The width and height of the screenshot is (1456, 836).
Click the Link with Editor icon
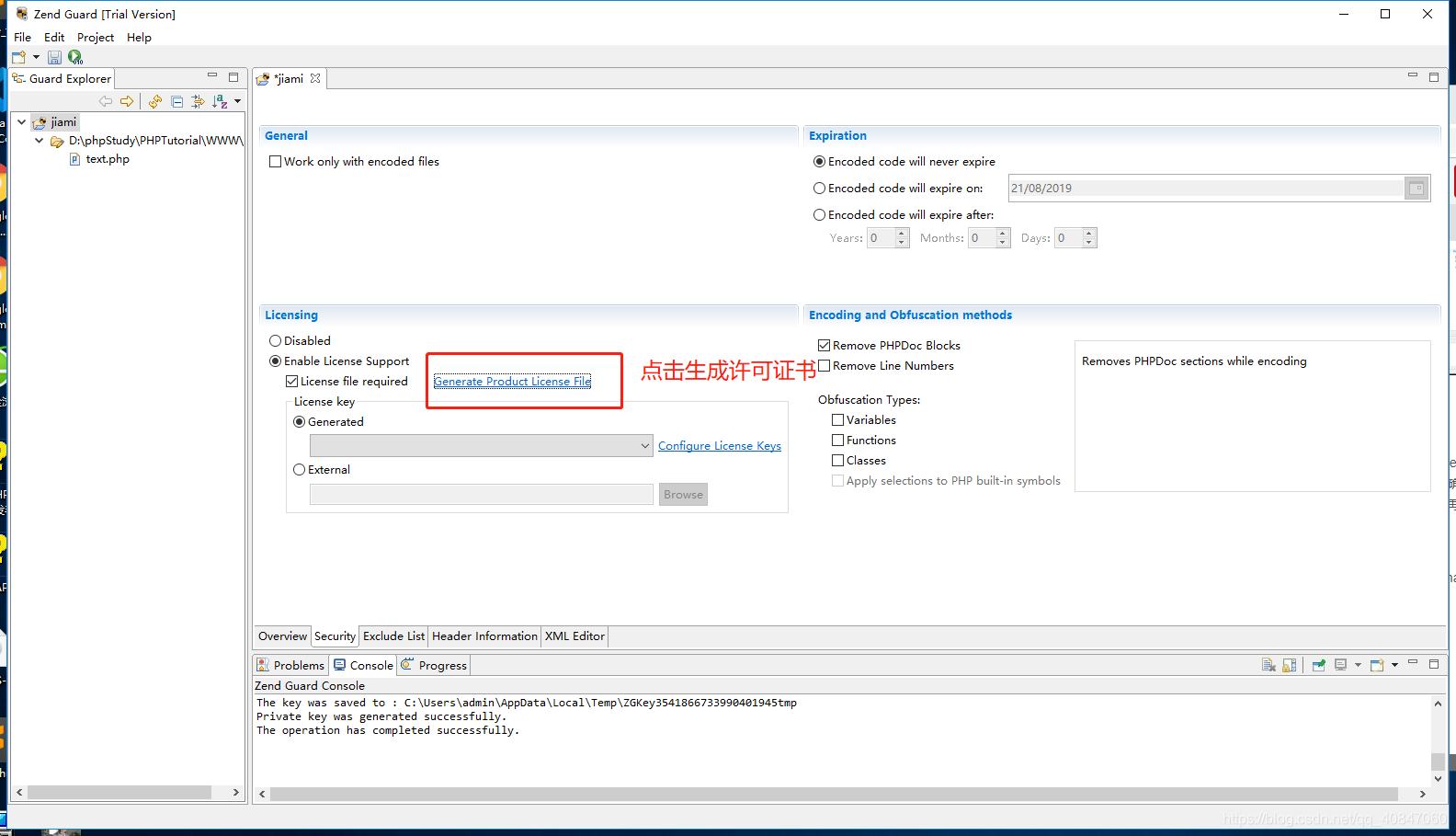tap(198, 101)
